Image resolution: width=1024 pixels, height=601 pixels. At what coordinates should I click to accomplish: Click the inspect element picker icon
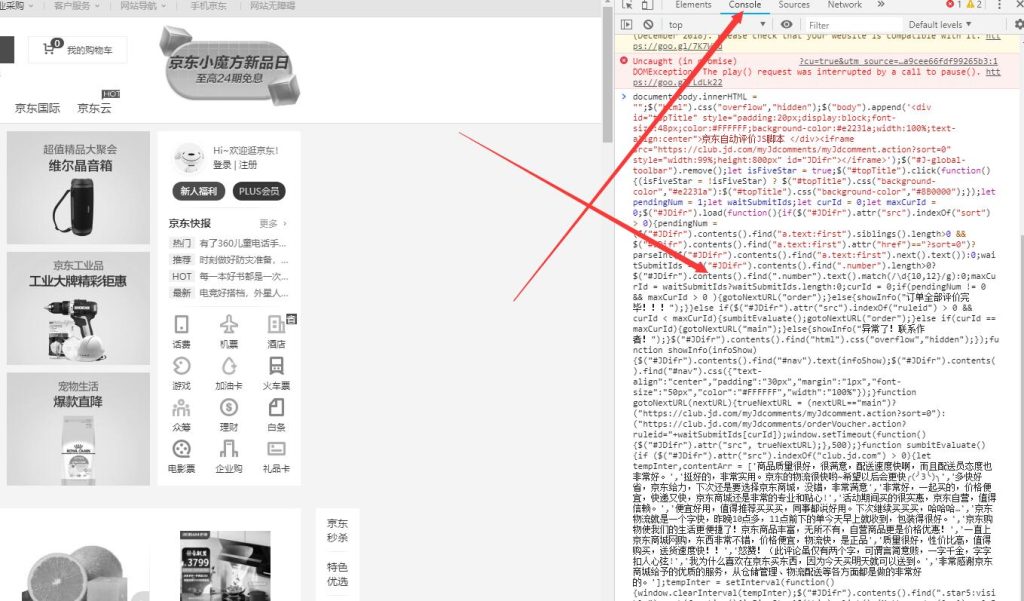[628, 5]
